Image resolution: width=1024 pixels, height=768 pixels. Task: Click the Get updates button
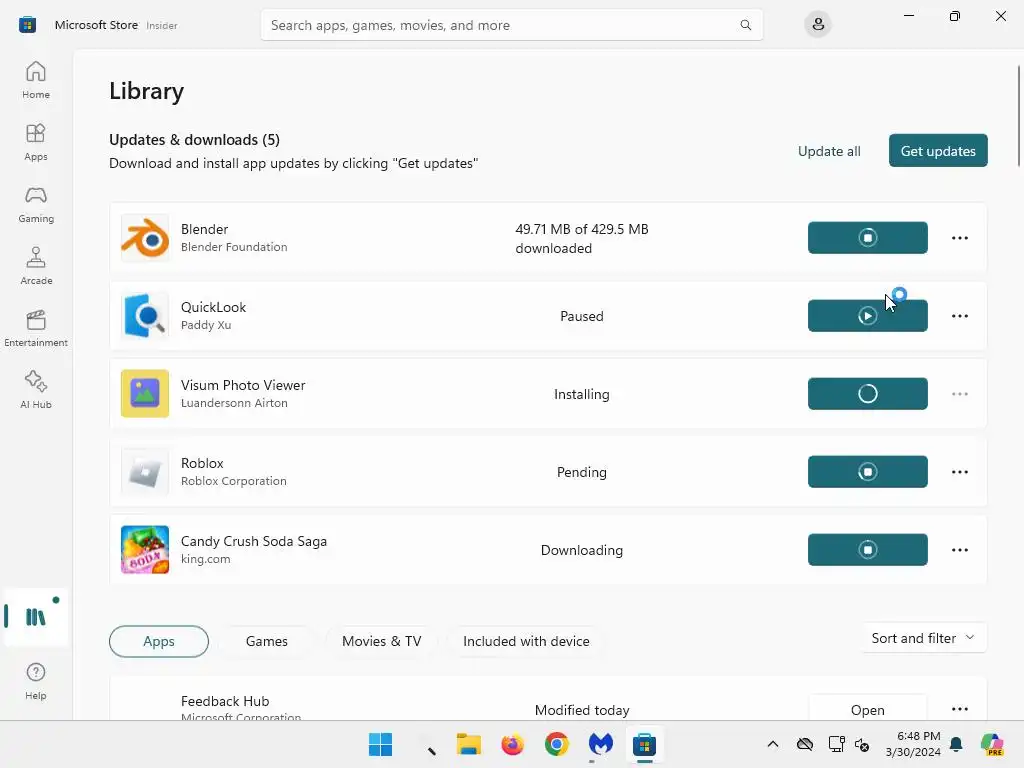pos(938,151)
